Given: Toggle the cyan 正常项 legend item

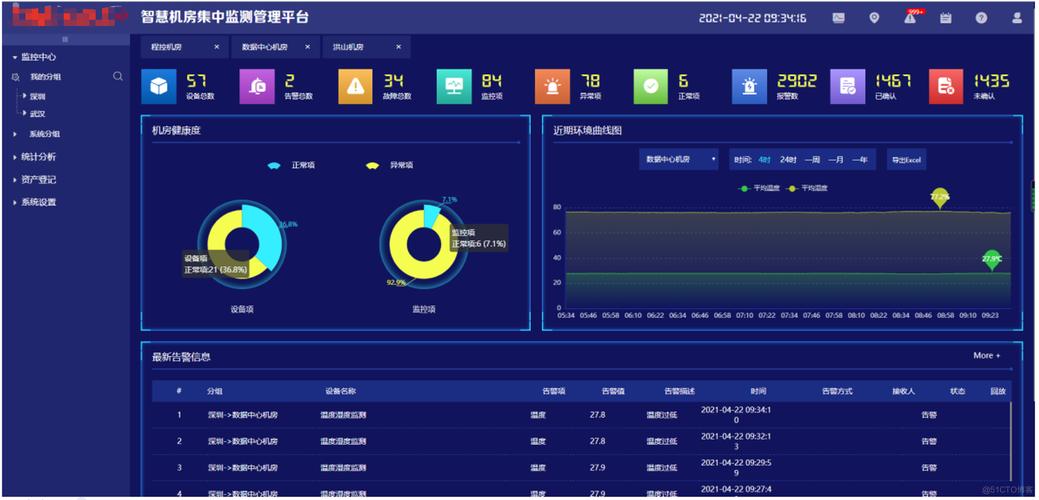Looking at the screenshot, I should click(x=290, y=165).
